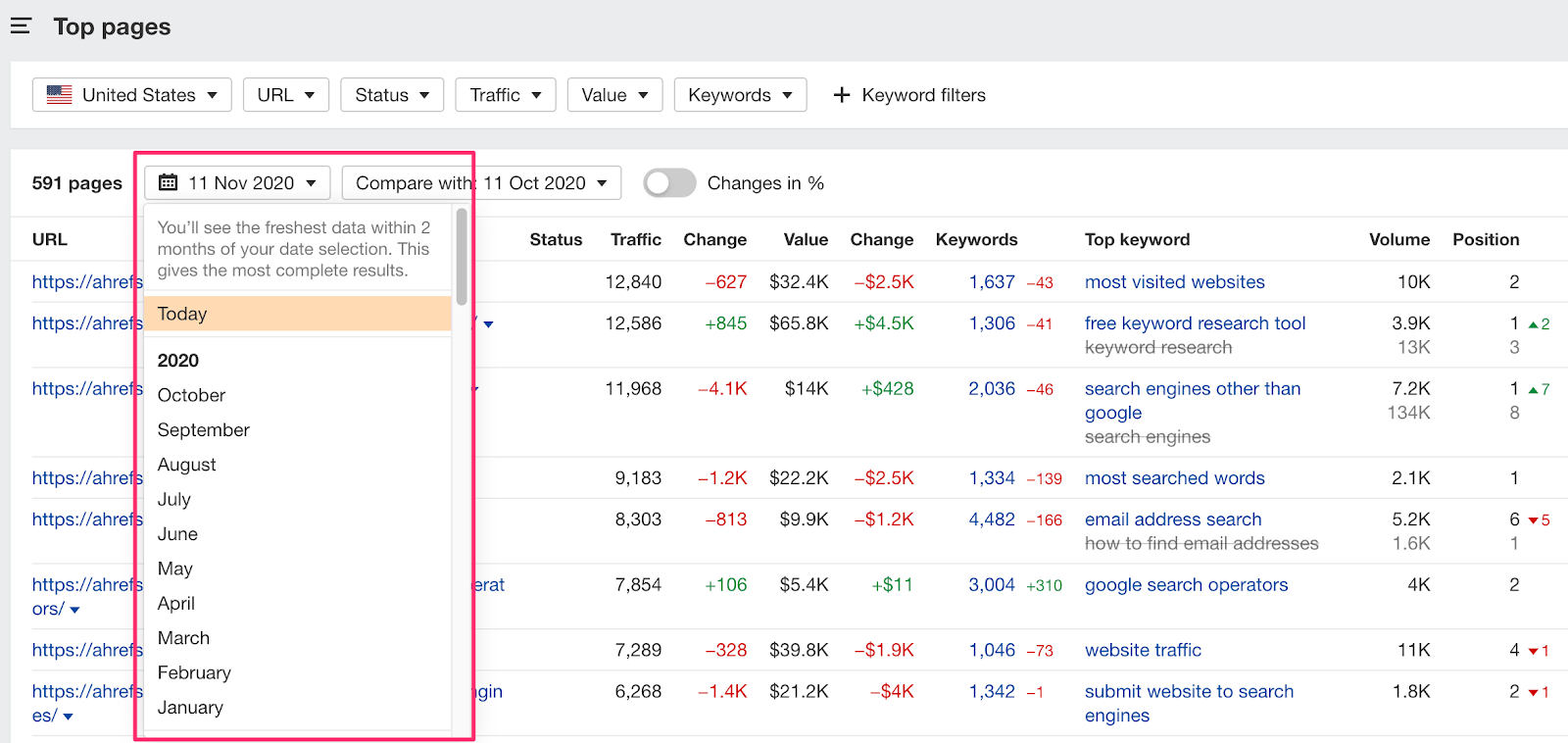Click the website traffic keyword link

coord(1143,650)
